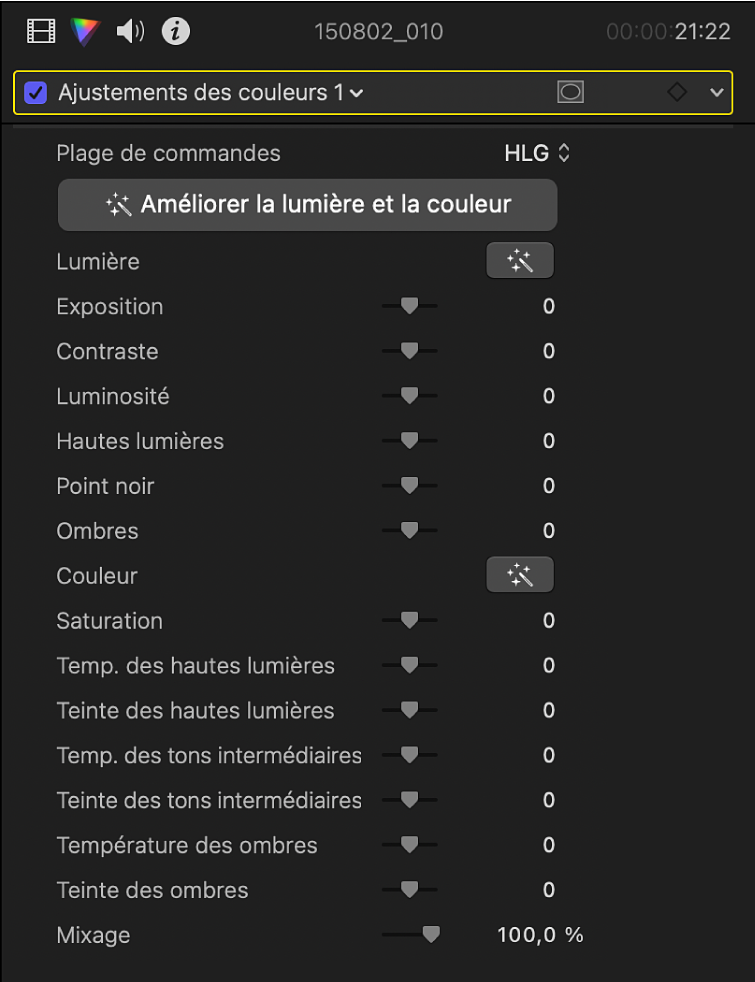Click the auto-enhance wand next to Couleur
Viewport: 755px width, 982px height.
tap(519, 574)
